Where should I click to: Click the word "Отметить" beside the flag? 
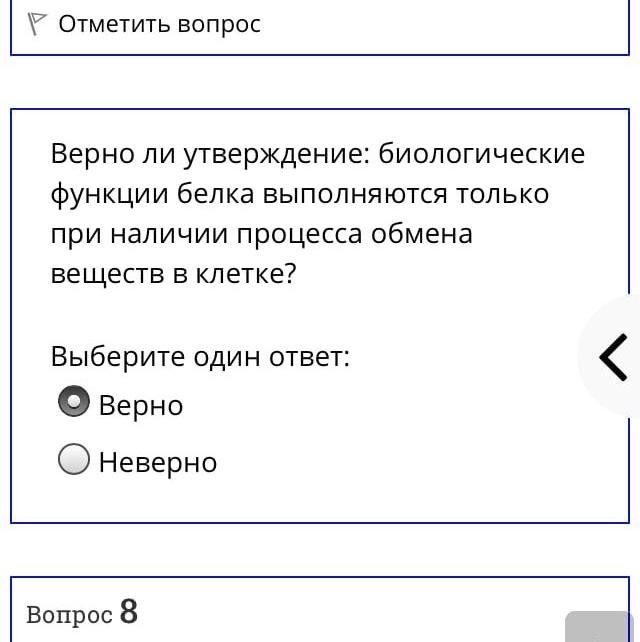114,24
